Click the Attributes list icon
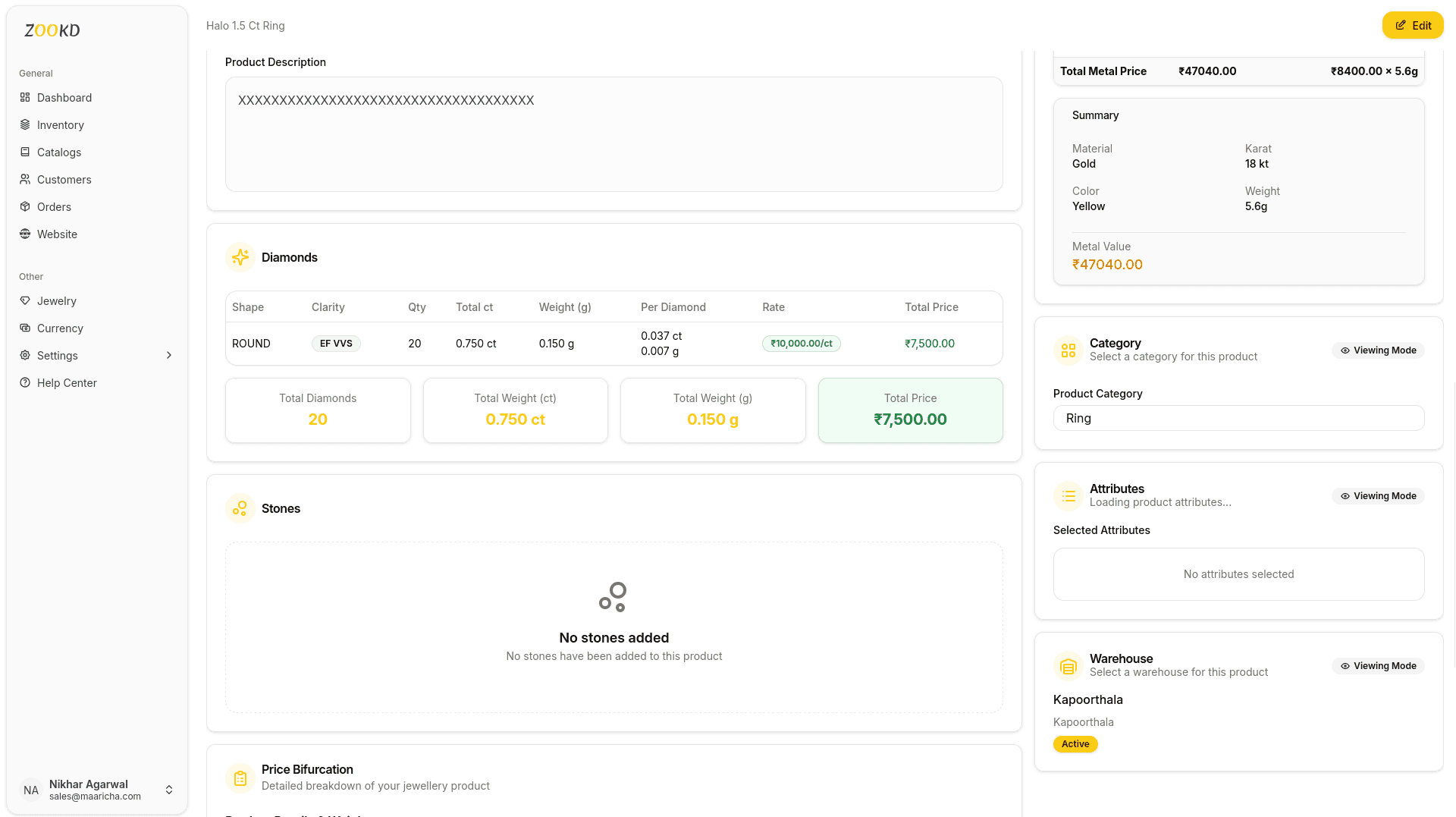 (x=1068, y=496)
